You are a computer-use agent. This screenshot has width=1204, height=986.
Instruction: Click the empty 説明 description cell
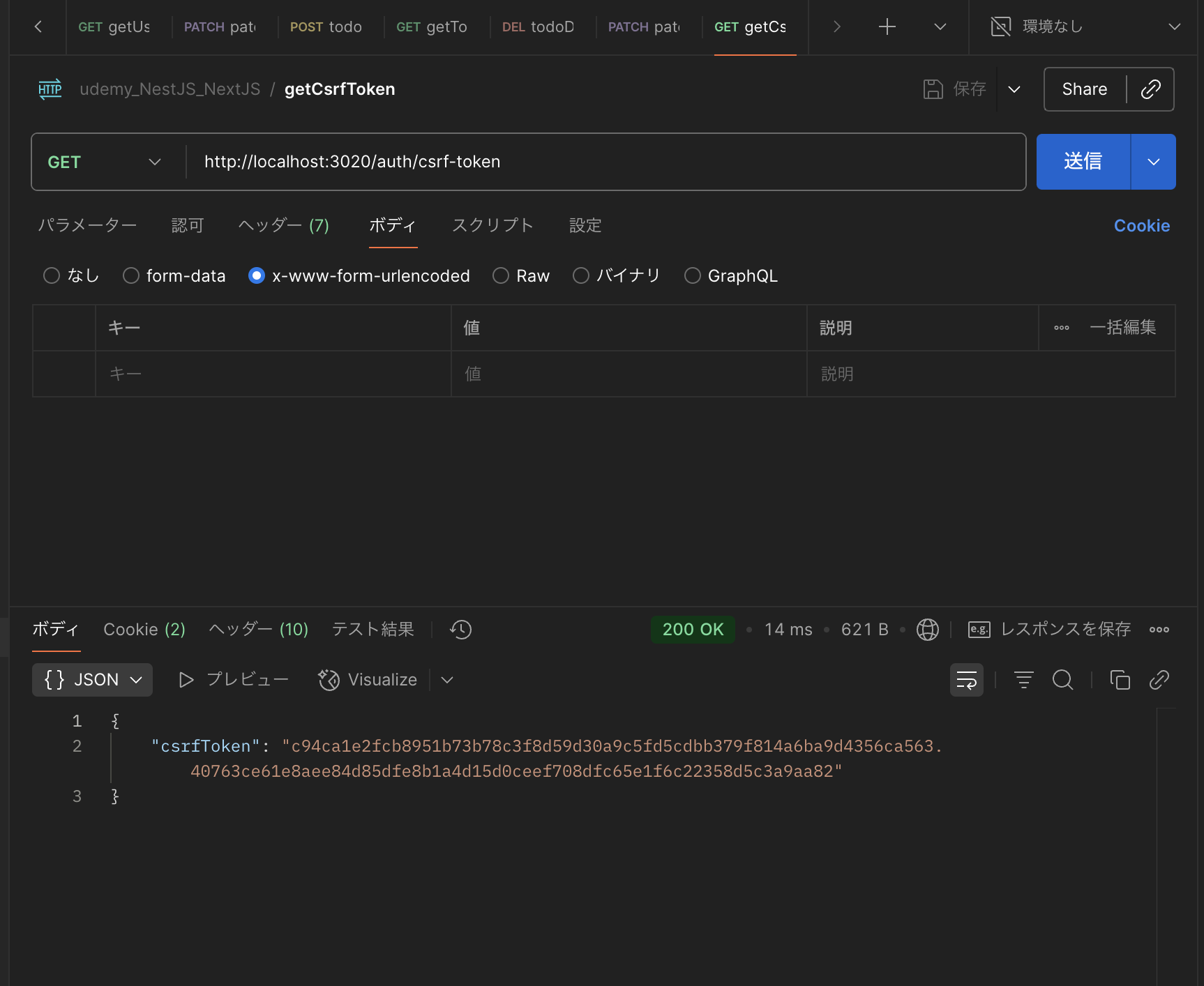pos(991,374)
